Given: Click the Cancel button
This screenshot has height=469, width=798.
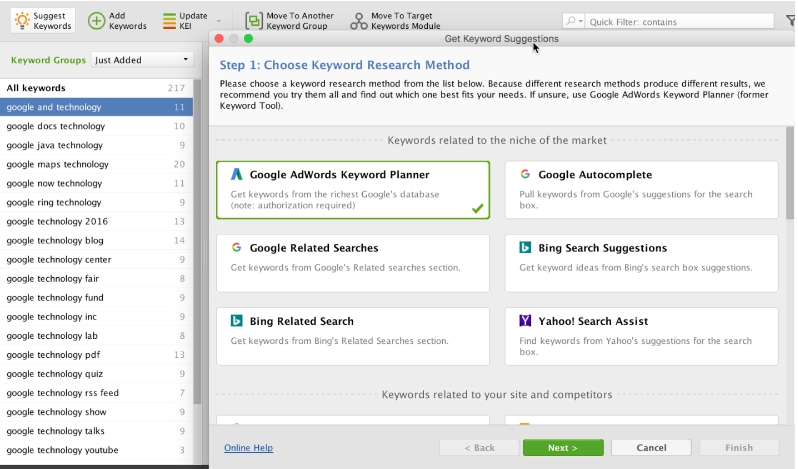Looking at the screenshot, I should [x=651, y=448].
